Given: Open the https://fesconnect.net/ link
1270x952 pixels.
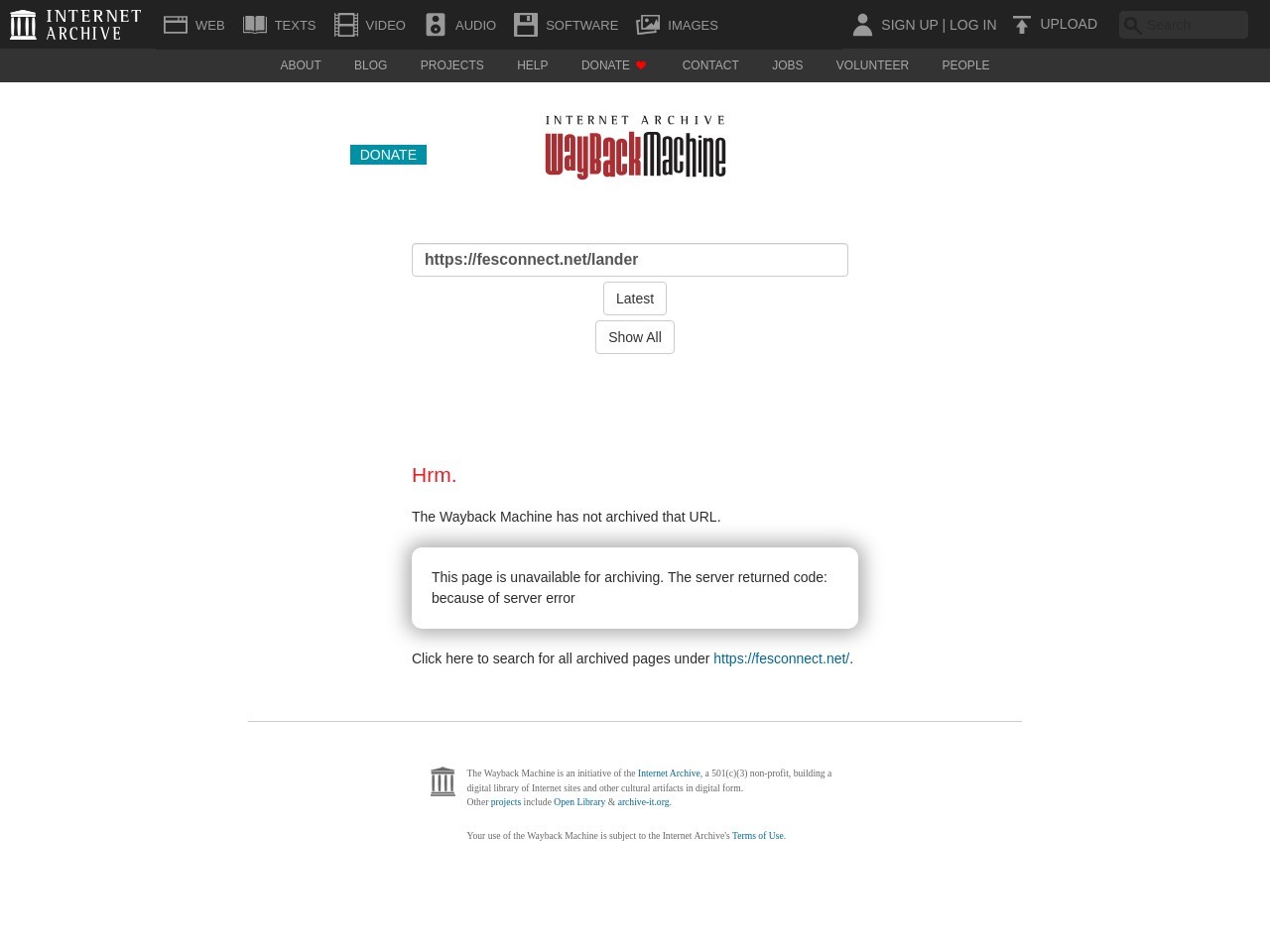Looking at the screenshot, I should 781,658.
